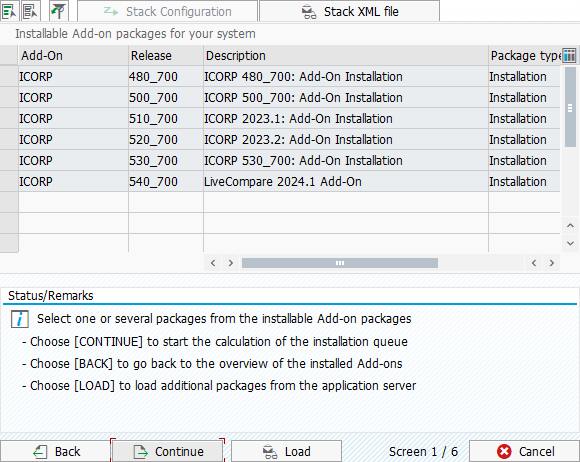Open the Stack XML file option
580x462 pixels.
point(350,11)
